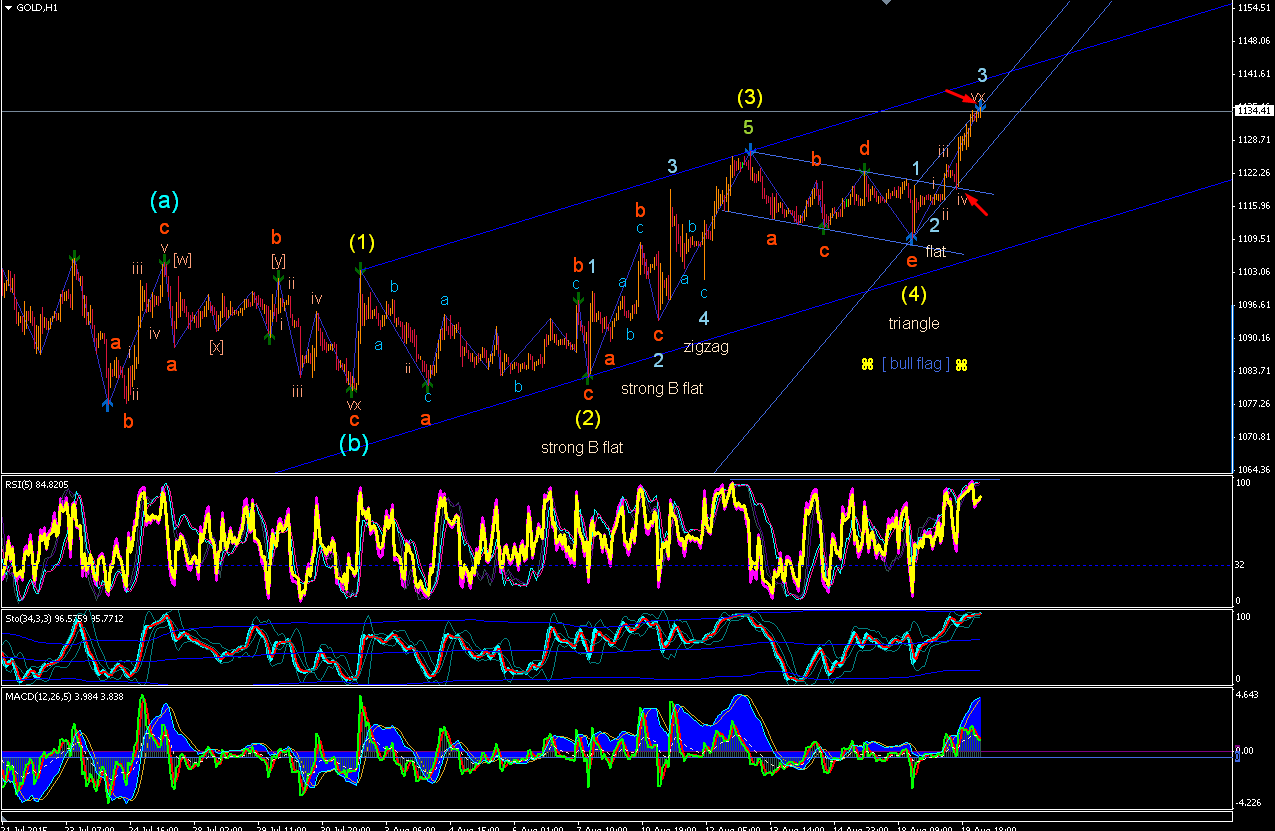The image size is (1275, 831).
Task: Click the 'zigzag' text annotation
Action: tap(706, 347)
